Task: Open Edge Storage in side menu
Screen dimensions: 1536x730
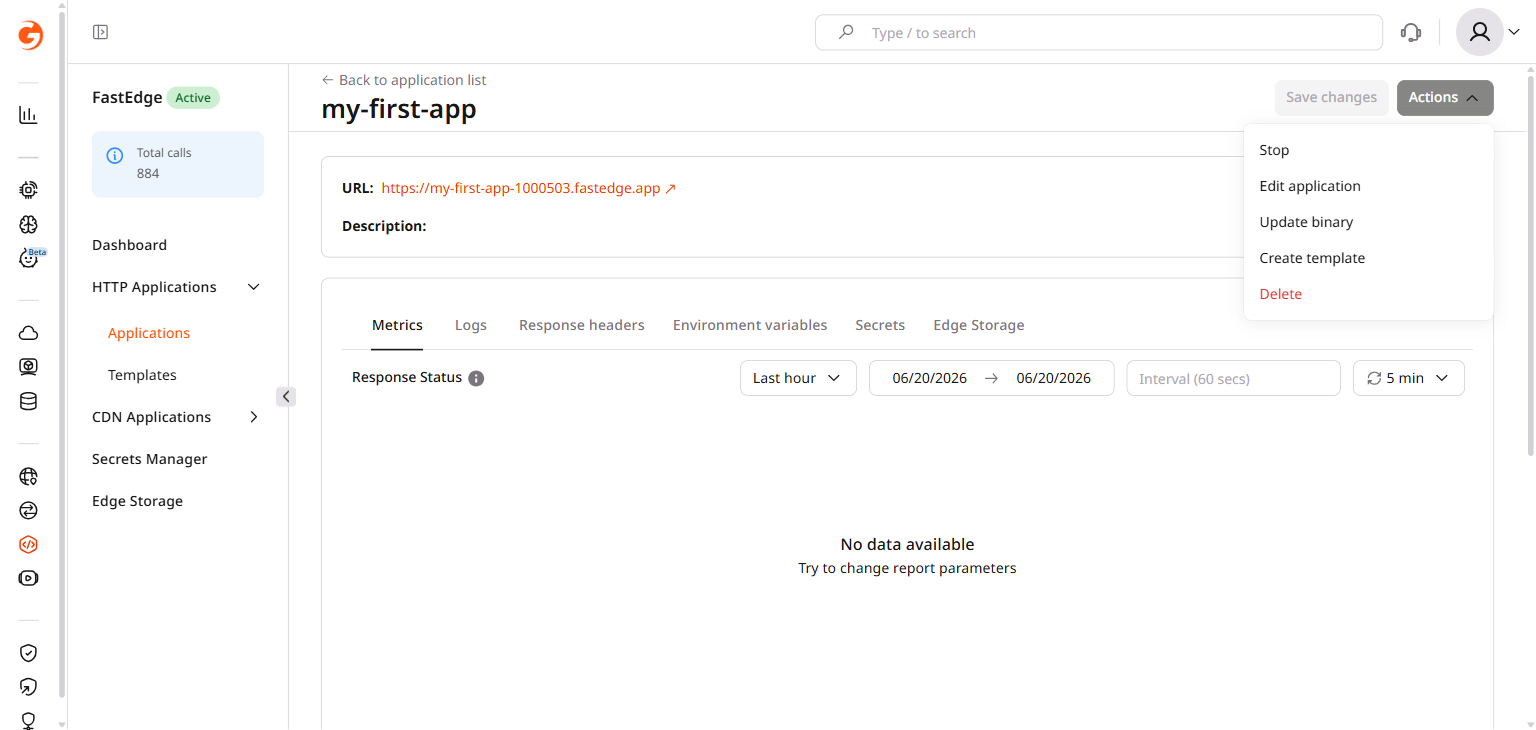Action: (137, 501)
